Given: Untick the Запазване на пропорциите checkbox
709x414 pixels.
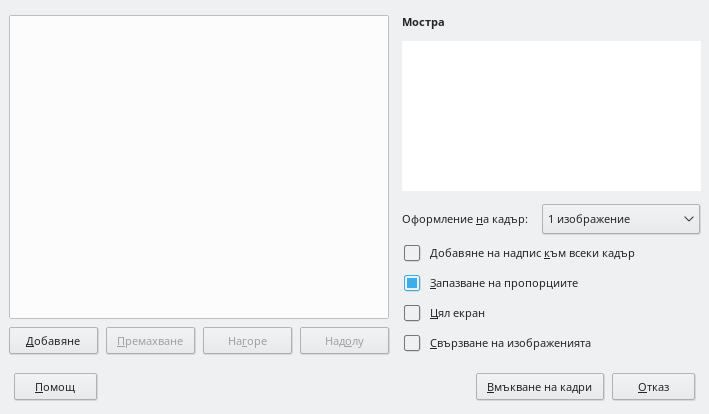Looking at the screenshot, I should 412,283.
